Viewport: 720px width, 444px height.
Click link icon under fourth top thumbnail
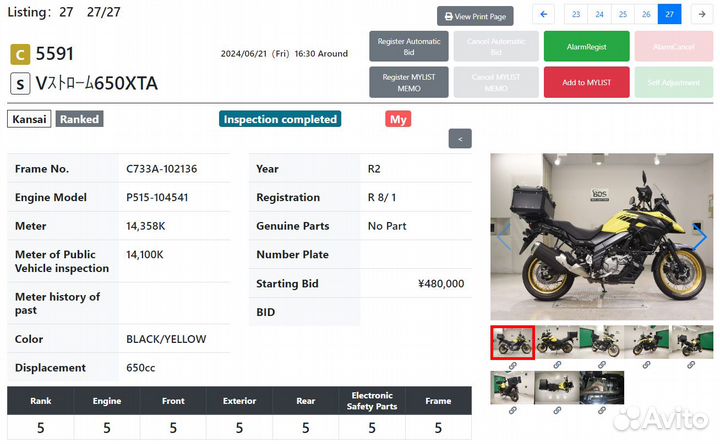point(646,365)
